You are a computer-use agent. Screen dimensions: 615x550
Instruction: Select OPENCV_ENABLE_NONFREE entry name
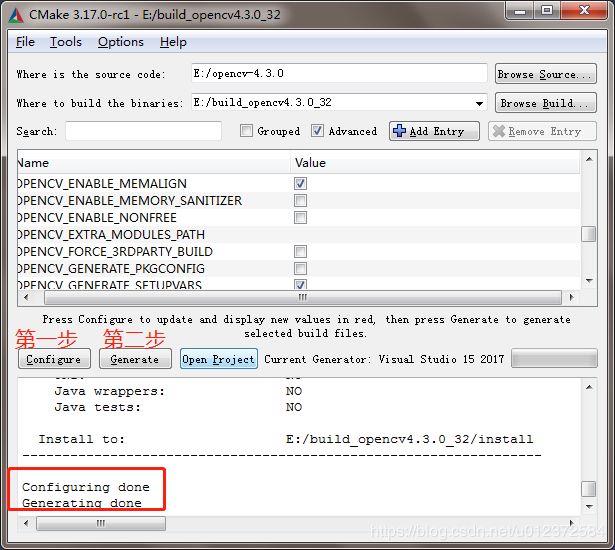click(x=97, y=217)
